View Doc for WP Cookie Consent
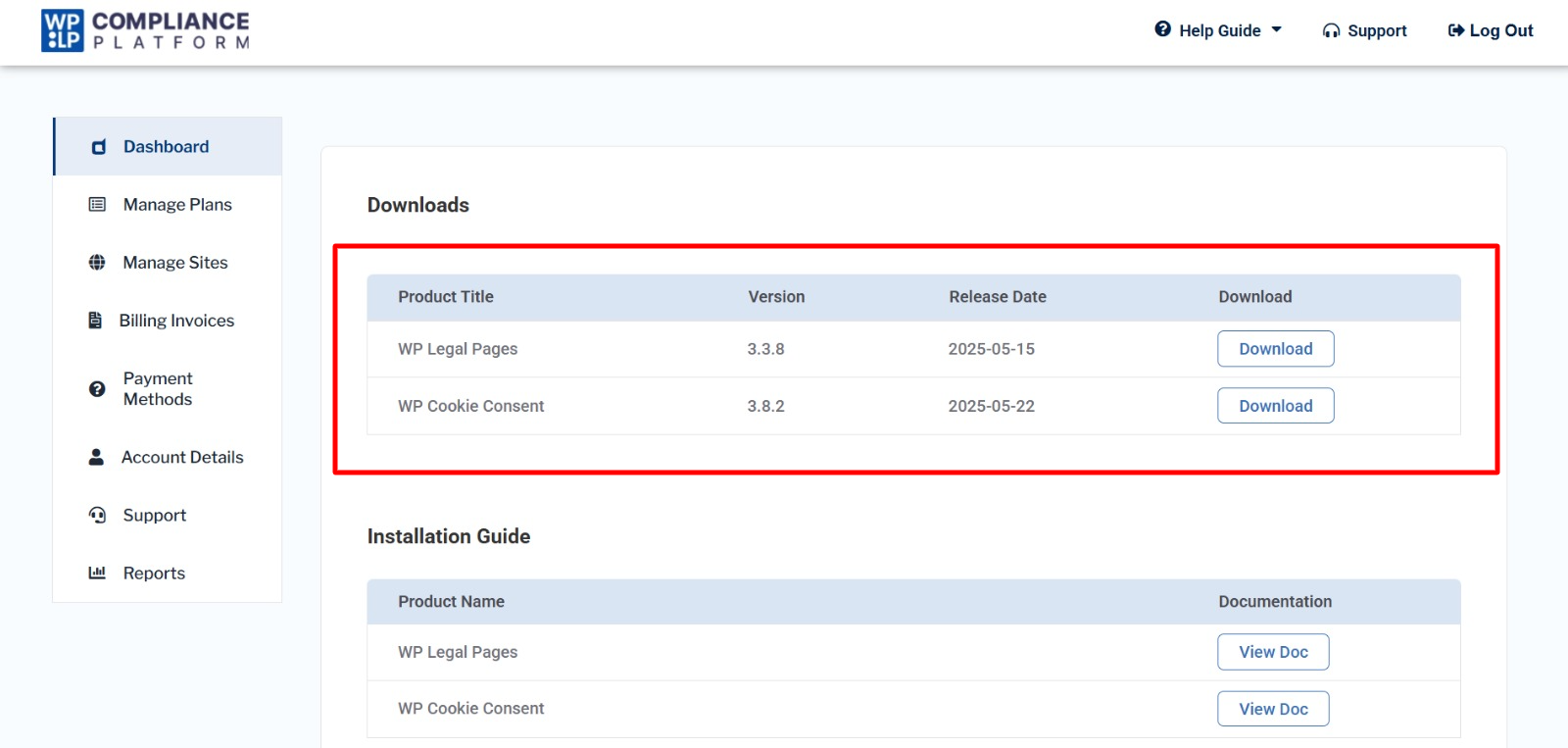The height and width of the screenshot is (748, 1568). tap(1273, 709)
